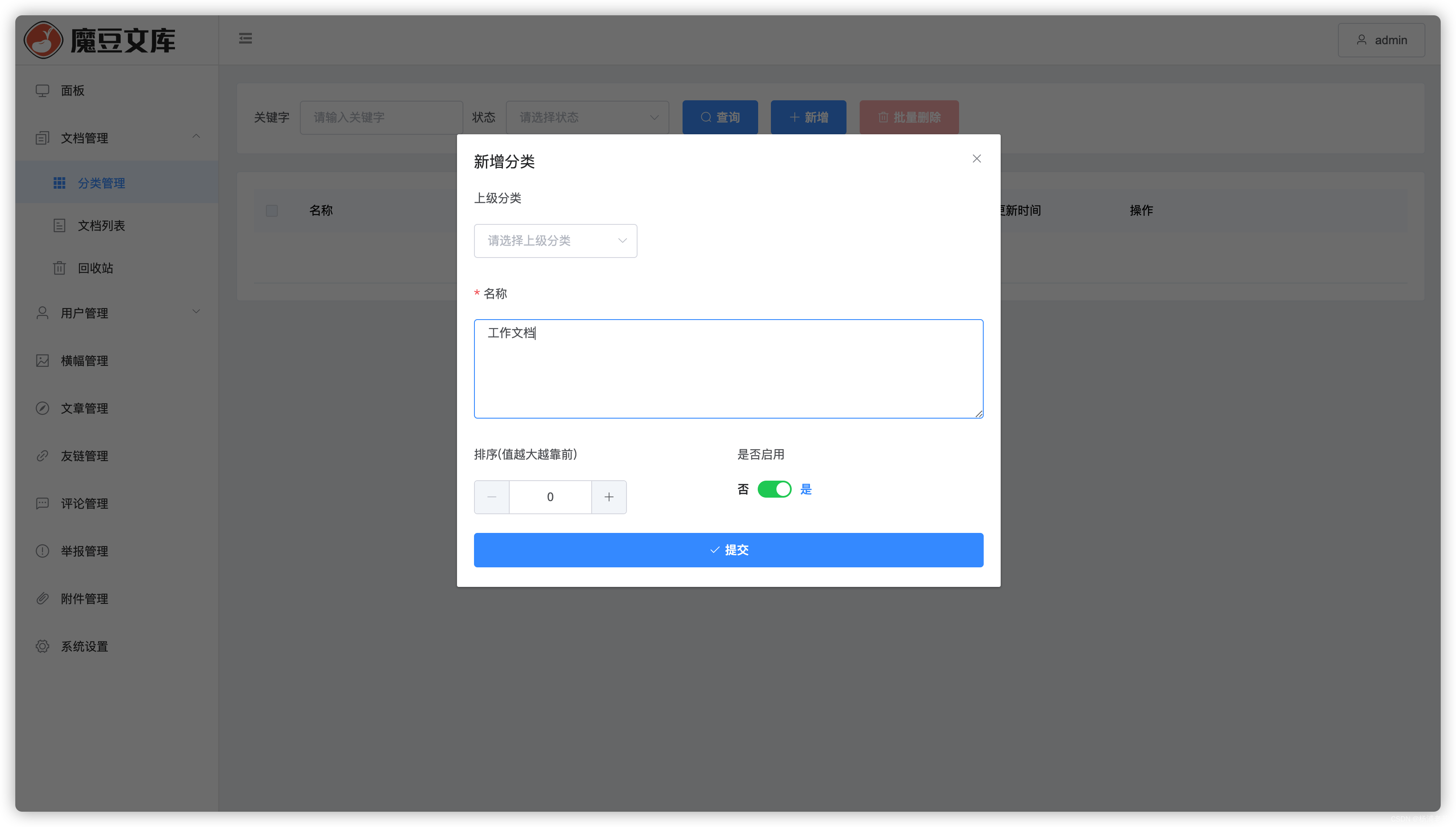This screenshot has width=1456, height=827.
Task: Toggle the 是否启用 switch
Action: (774, 489)
